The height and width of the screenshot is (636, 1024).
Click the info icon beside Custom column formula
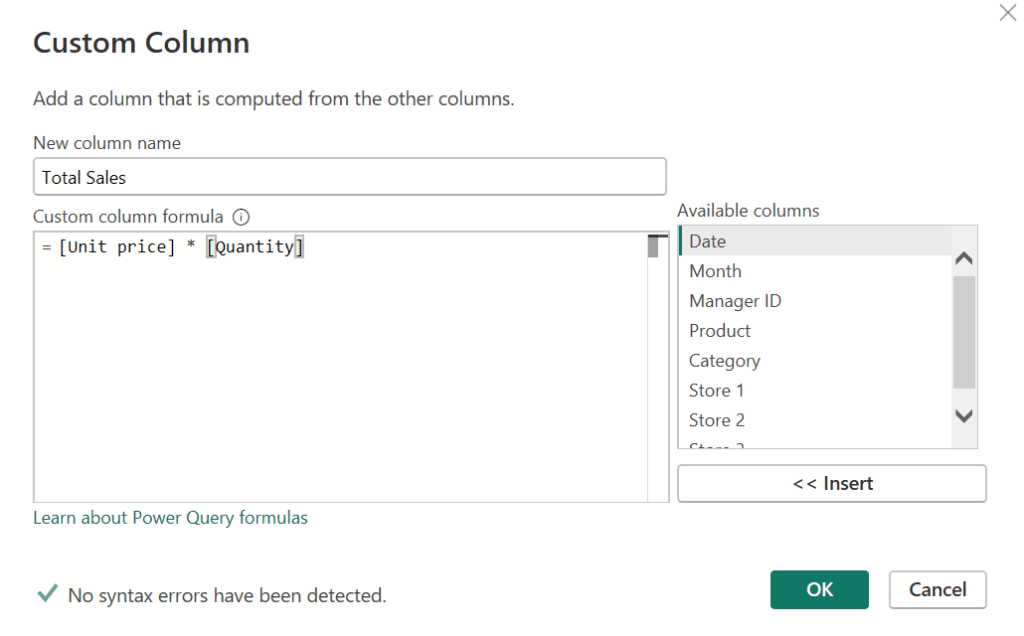coord(240,216)
